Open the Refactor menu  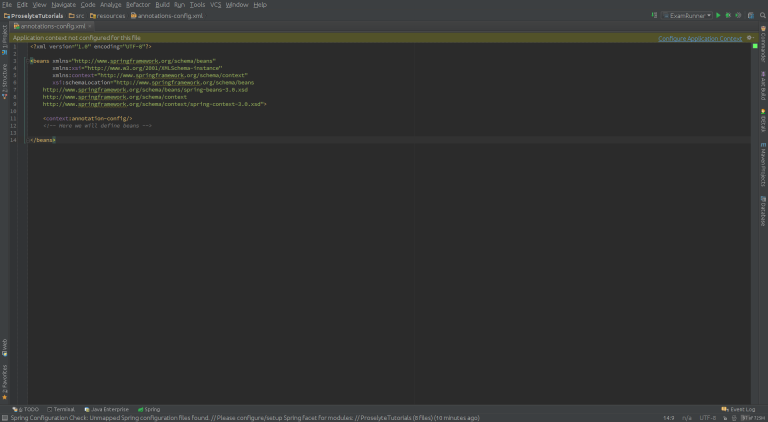(138, 5)
